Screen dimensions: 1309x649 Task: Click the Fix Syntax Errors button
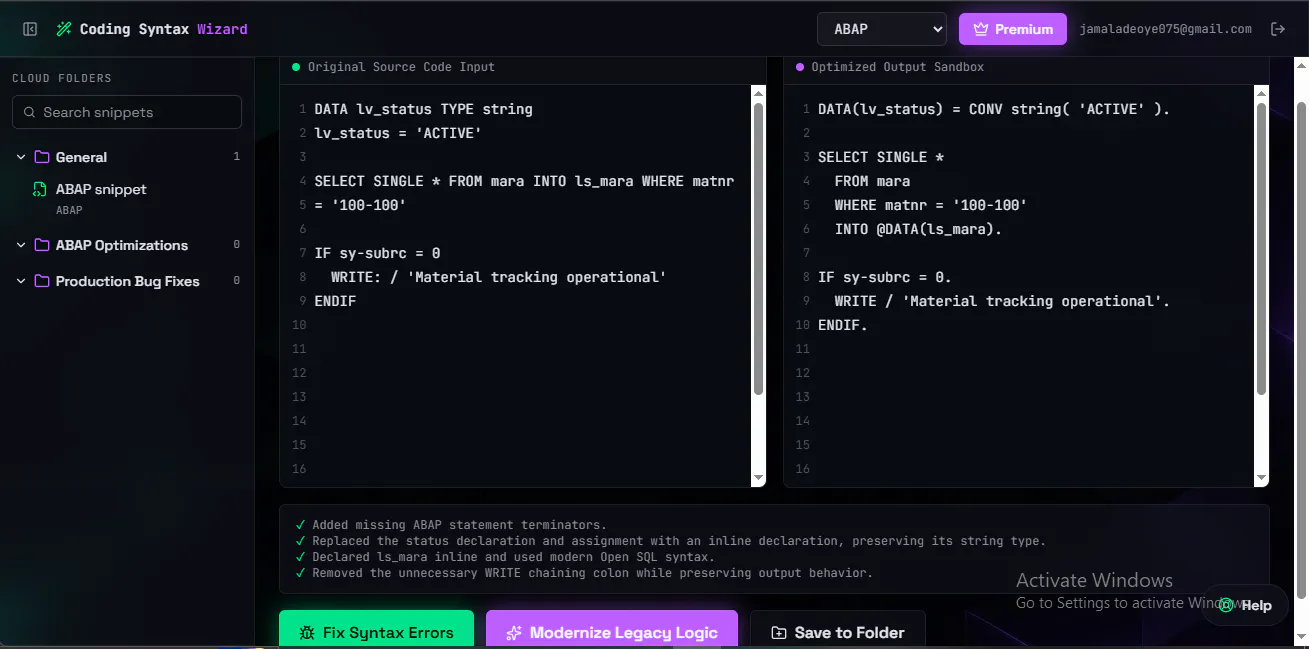[x=376, y=630]
